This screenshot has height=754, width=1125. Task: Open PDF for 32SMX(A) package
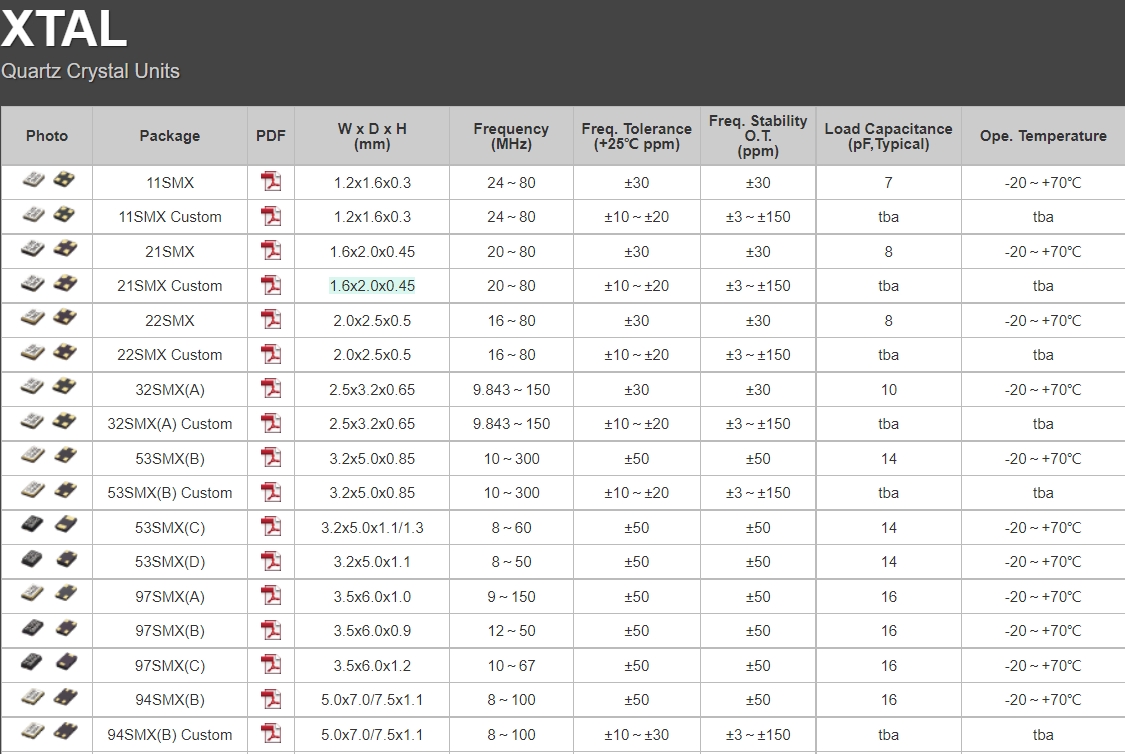(x=271, y=389)
